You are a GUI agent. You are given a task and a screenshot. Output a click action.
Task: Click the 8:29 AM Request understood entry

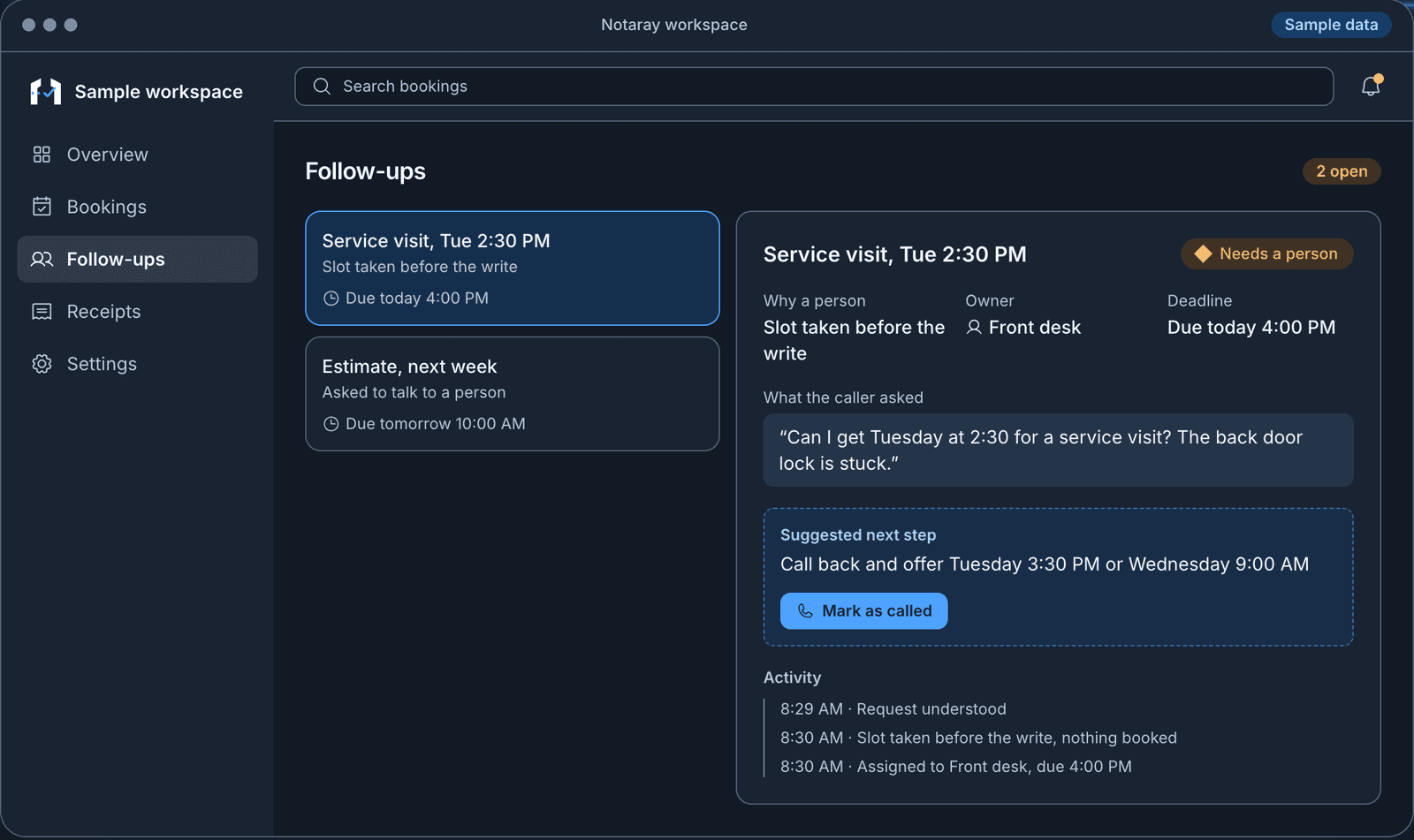[893, 709]
